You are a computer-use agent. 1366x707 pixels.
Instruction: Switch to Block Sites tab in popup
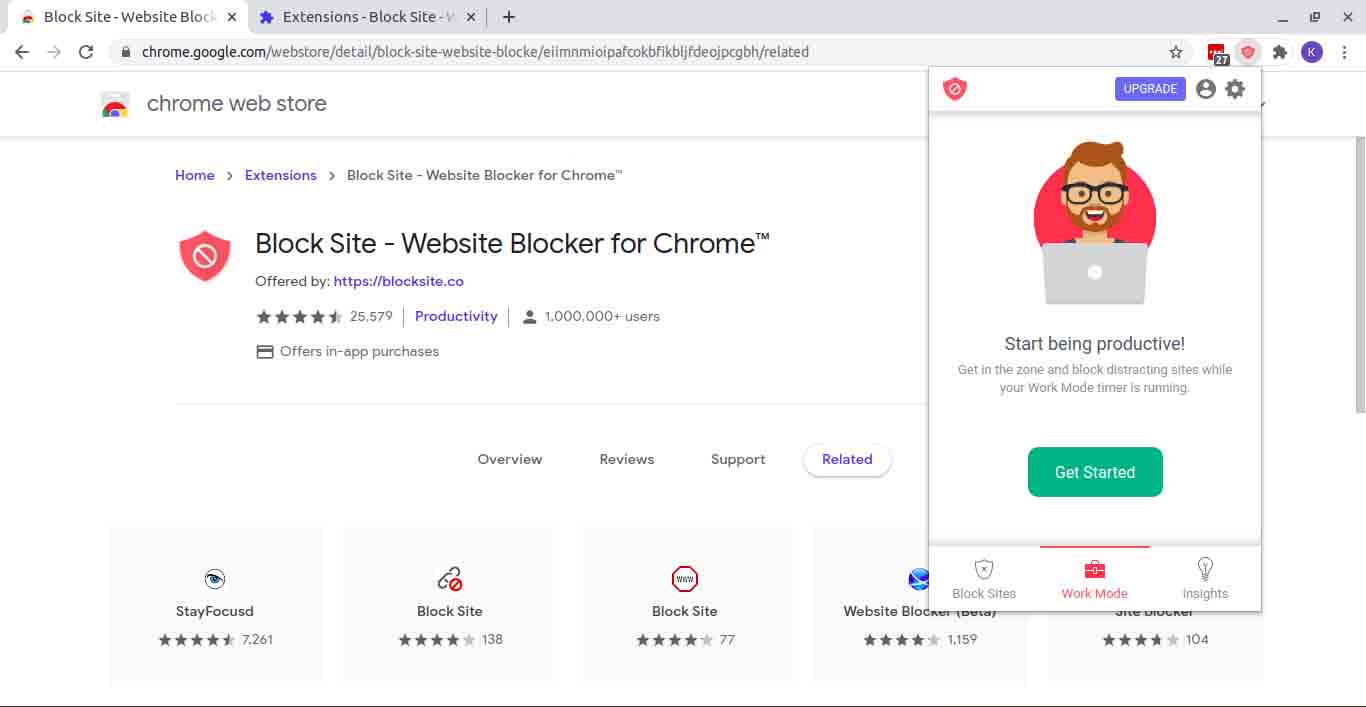[984, 579]
